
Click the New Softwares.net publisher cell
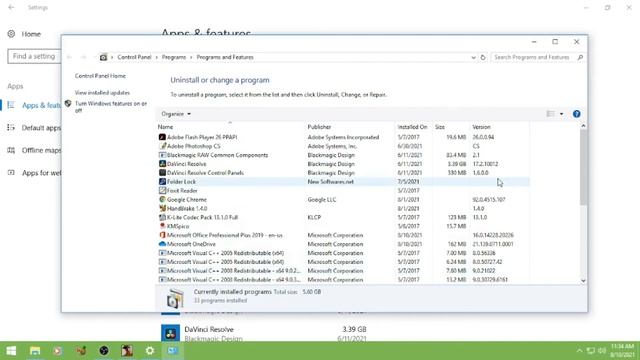pyautogui.click(x=331, y=182)
